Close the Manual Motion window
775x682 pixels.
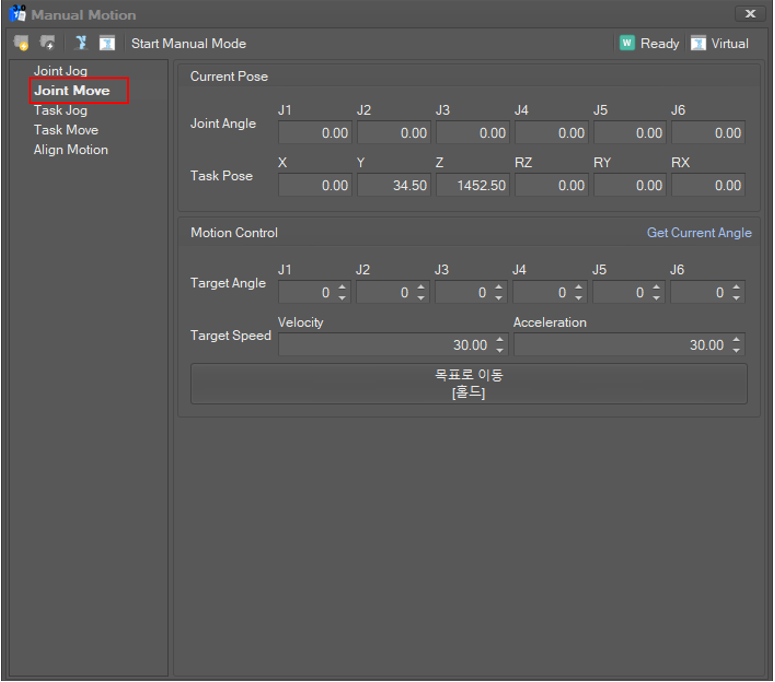point(750,14)
